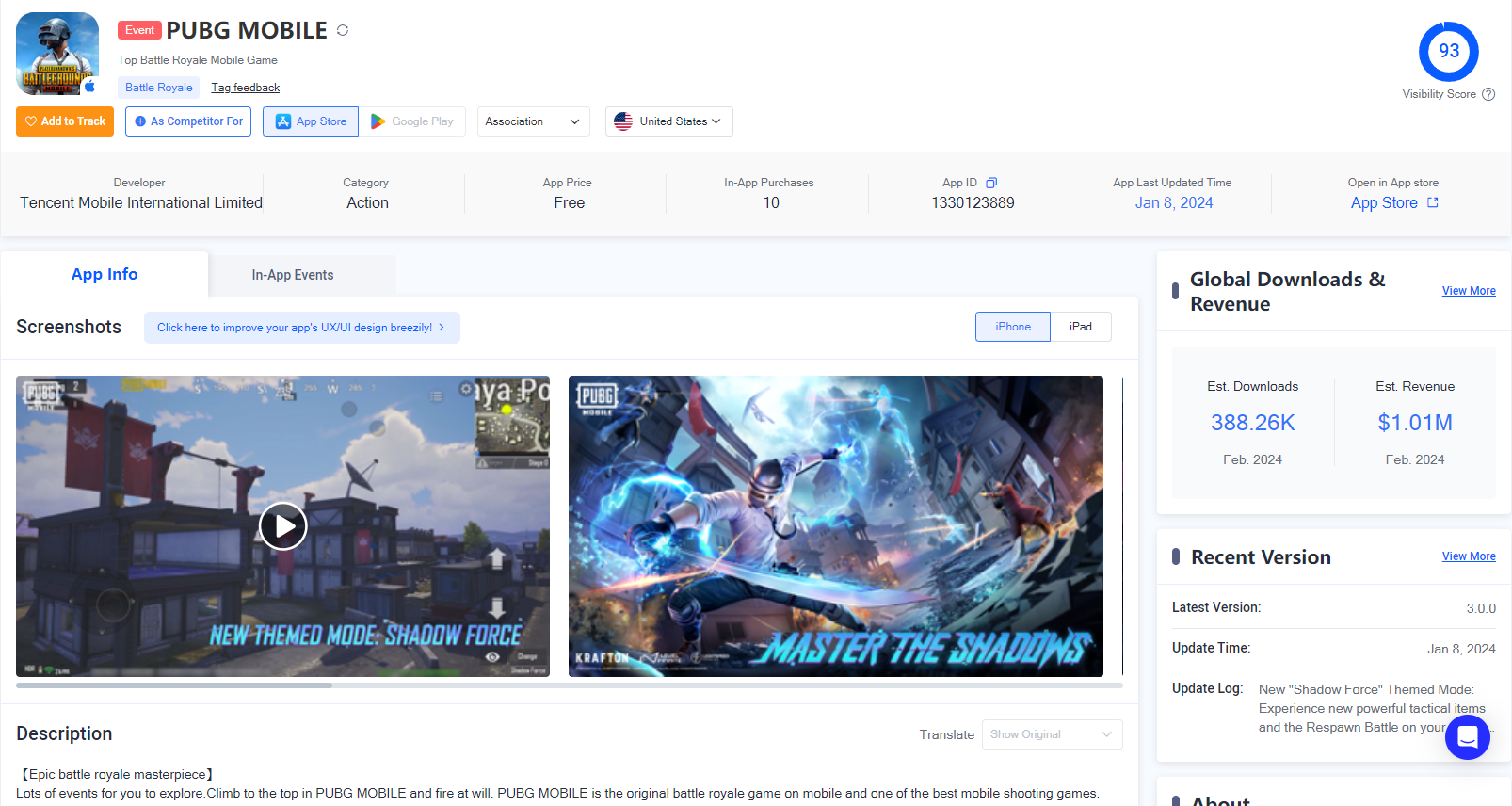Click the Action category value

(x=367, y=202)
